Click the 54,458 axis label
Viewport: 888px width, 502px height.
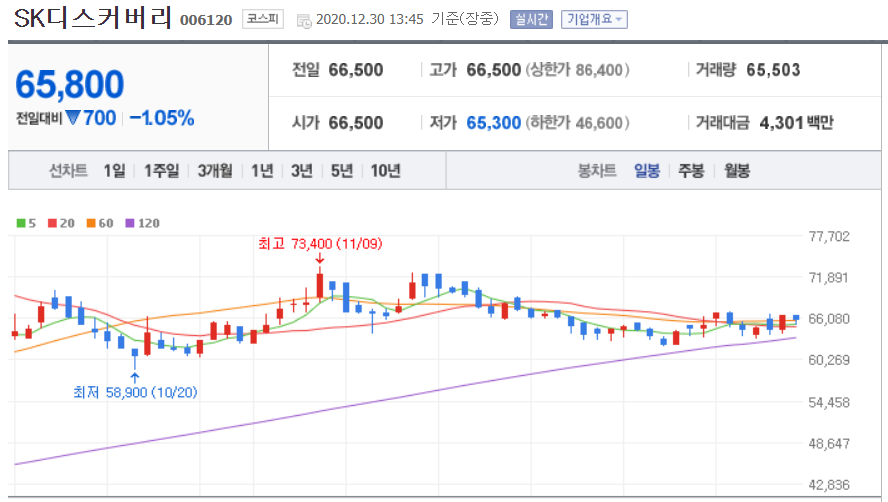tap(829, 402)
